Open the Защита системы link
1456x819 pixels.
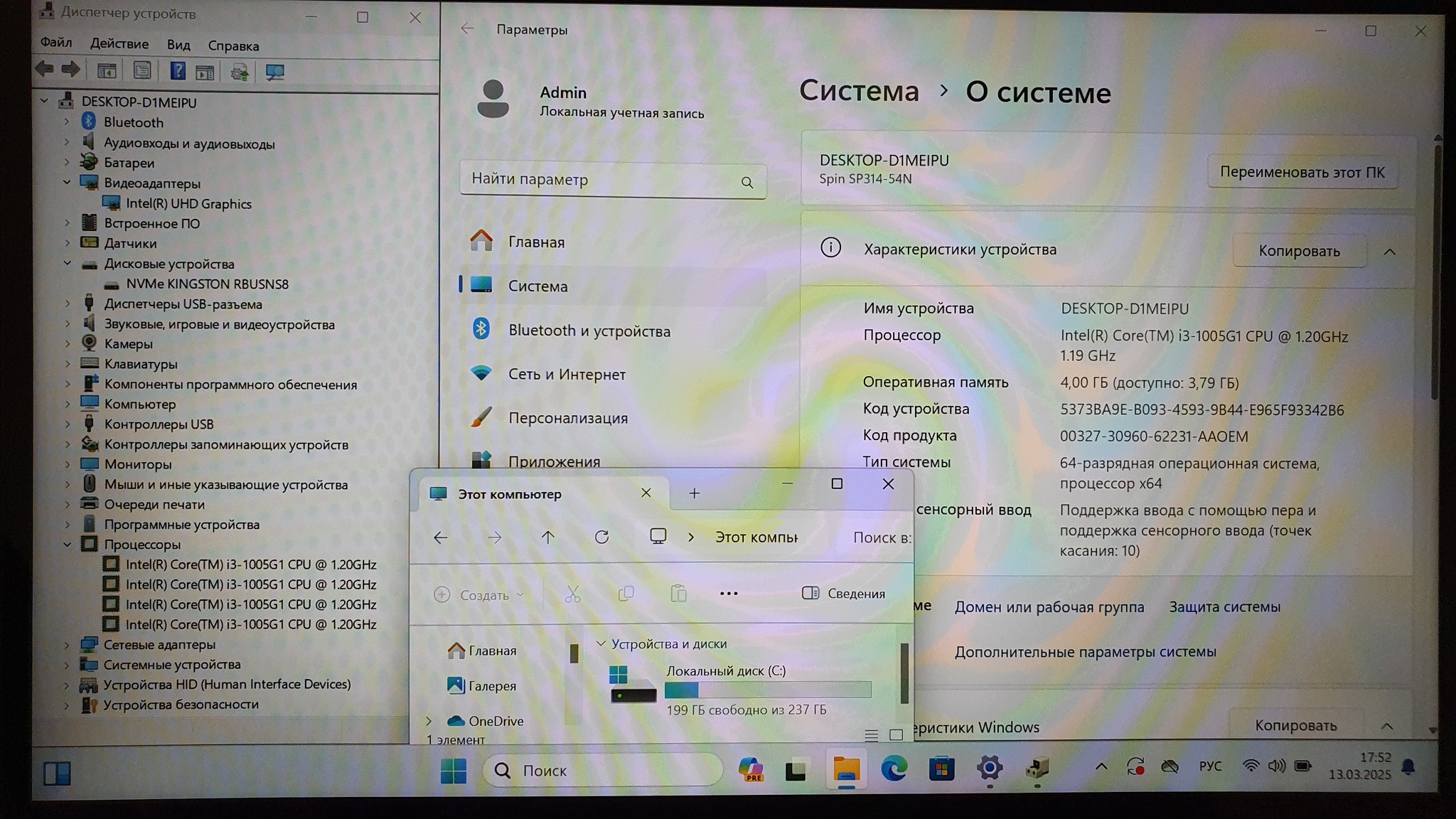coord(1224,607)
